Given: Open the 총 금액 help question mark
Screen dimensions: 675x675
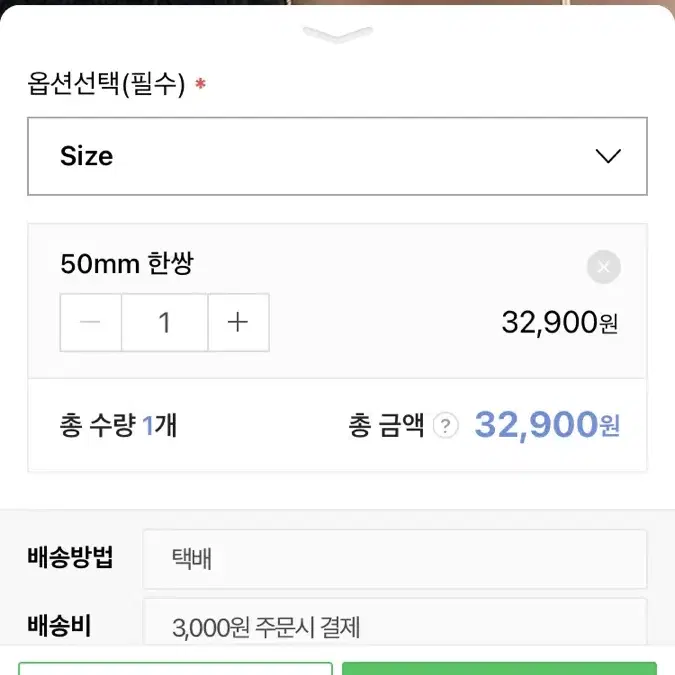Looking at the screenshot, I should [446, 425].
